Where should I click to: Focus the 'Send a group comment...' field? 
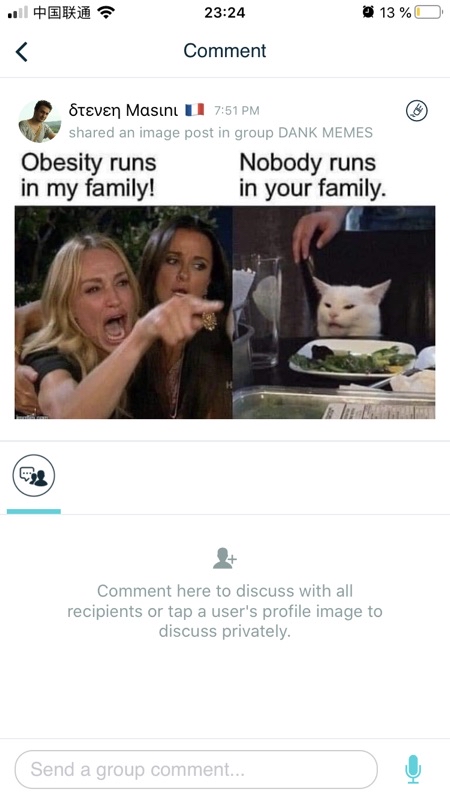[196, 769]
